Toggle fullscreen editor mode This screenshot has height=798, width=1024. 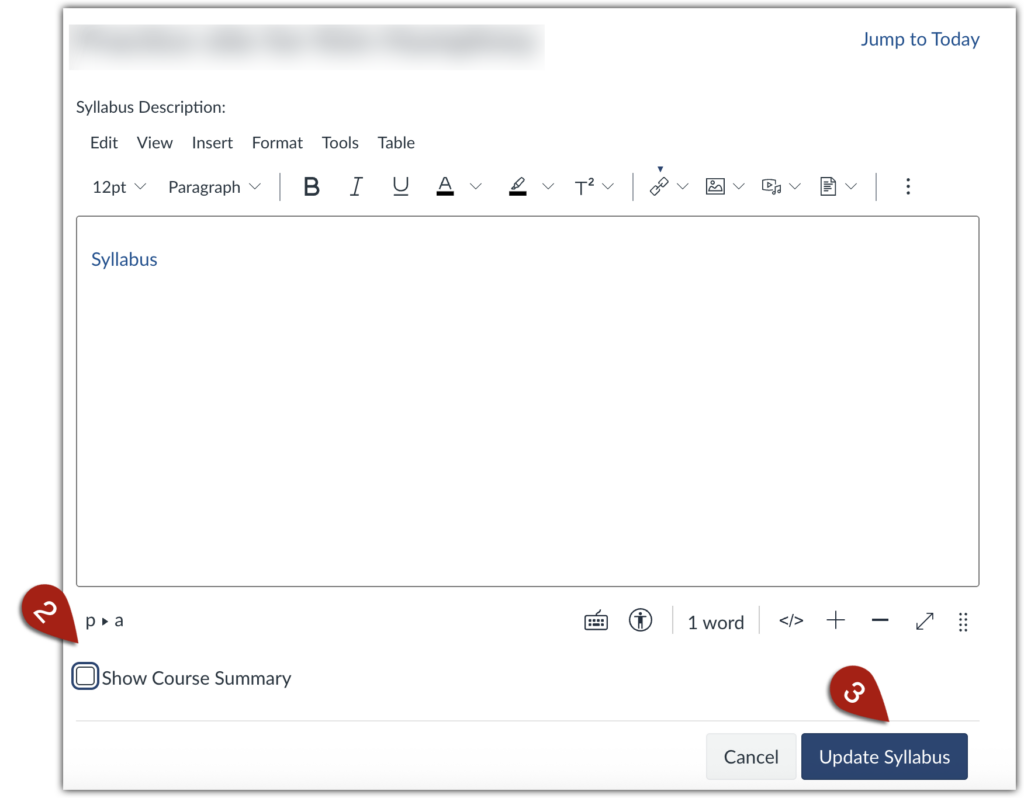click(x=925, y=621)
